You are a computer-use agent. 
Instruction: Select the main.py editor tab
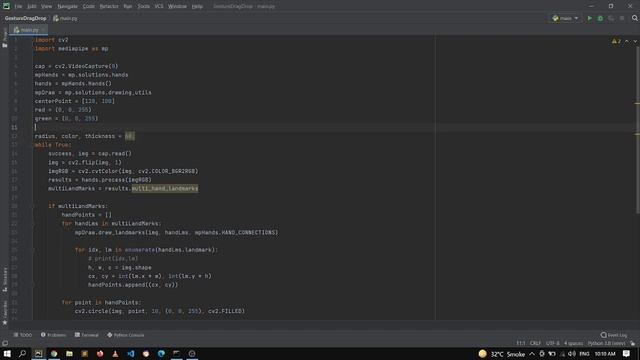(28, 30)
